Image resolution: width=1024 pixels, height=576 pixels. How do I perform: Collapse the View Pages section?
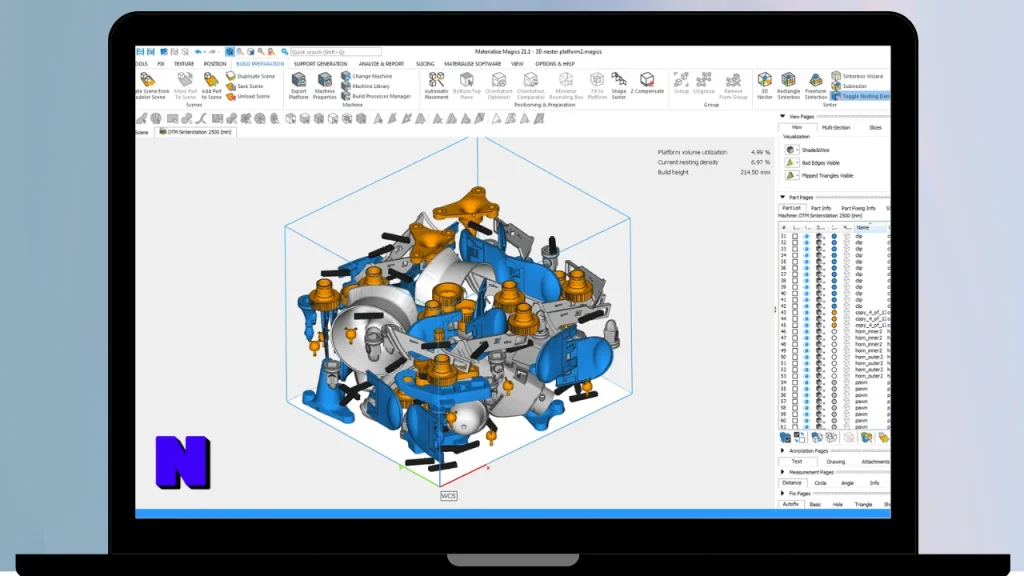(x=782, y=116)
